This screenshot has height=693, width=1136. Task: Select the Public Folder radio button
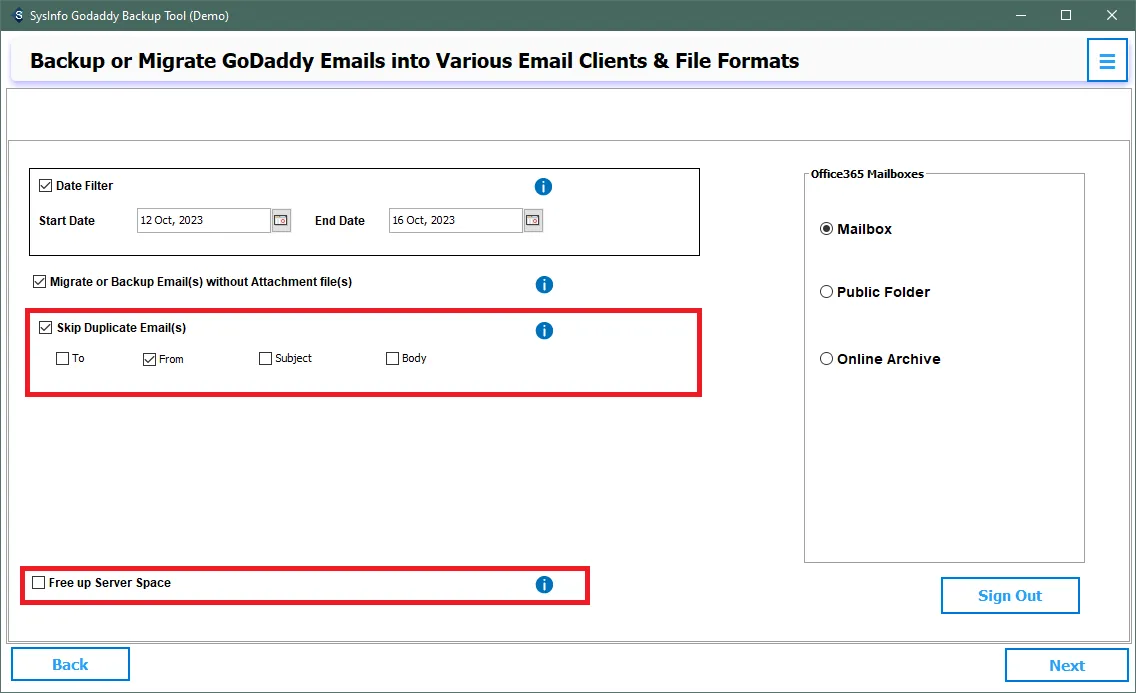(x=826, y=292)
